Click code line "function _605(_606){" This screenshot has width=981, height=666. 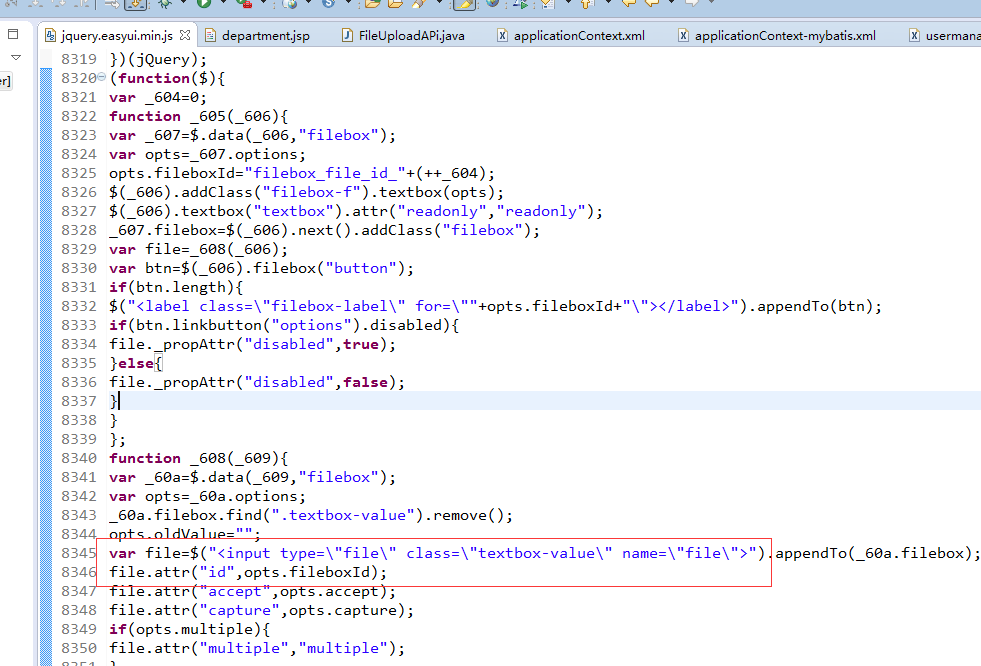tap(198, 116)
